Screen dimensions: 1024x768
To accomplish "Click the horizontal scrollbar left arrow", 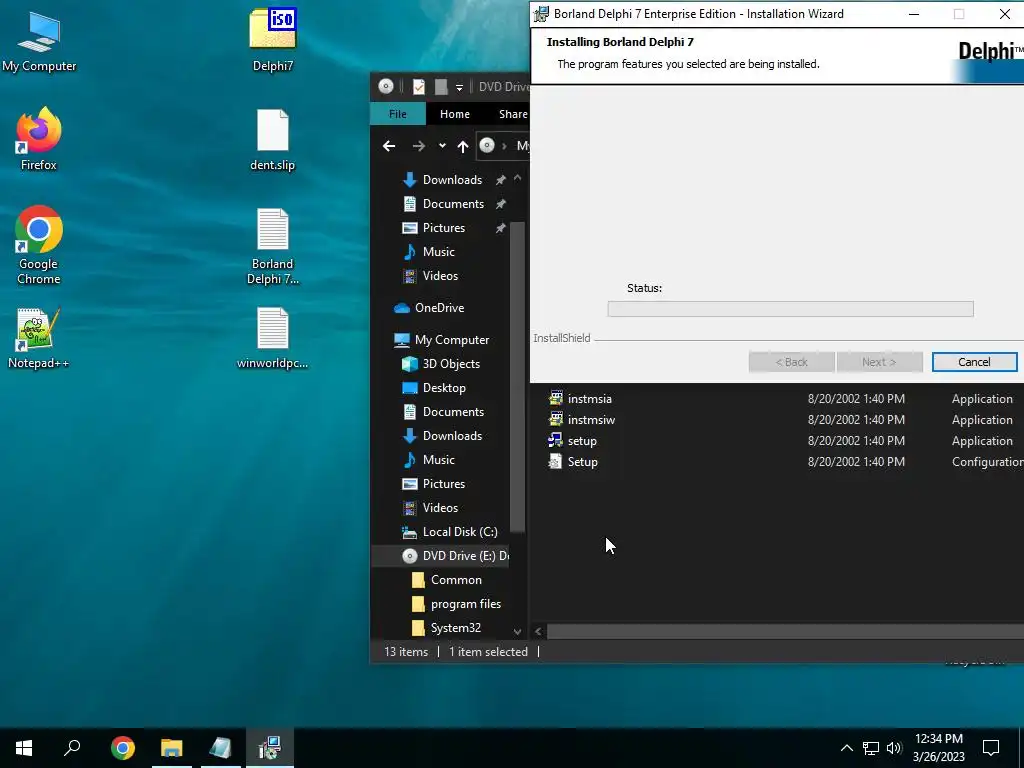I will click(x=538, y=632).
